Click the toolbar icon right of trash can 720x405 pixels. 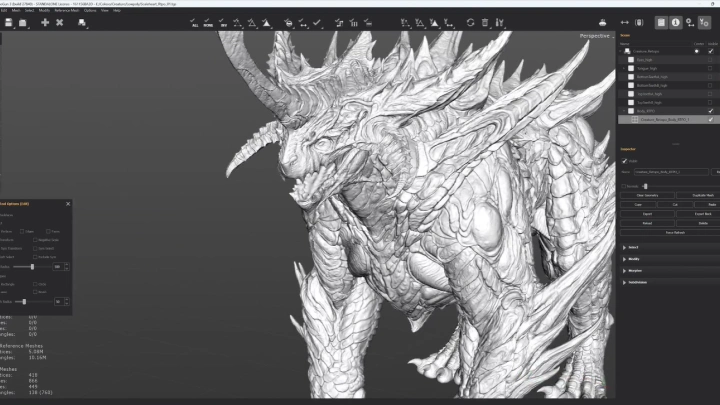[x=500, y=22]
